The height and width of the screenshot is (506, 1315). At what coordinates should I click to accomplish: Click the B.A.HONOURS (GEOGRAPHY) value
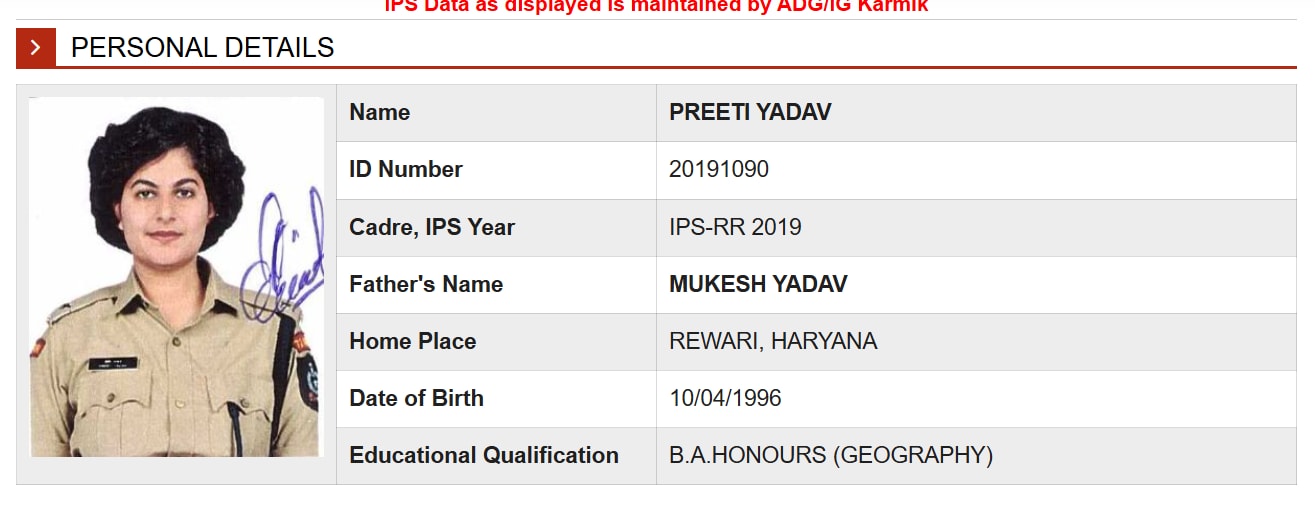click(831, 455)
